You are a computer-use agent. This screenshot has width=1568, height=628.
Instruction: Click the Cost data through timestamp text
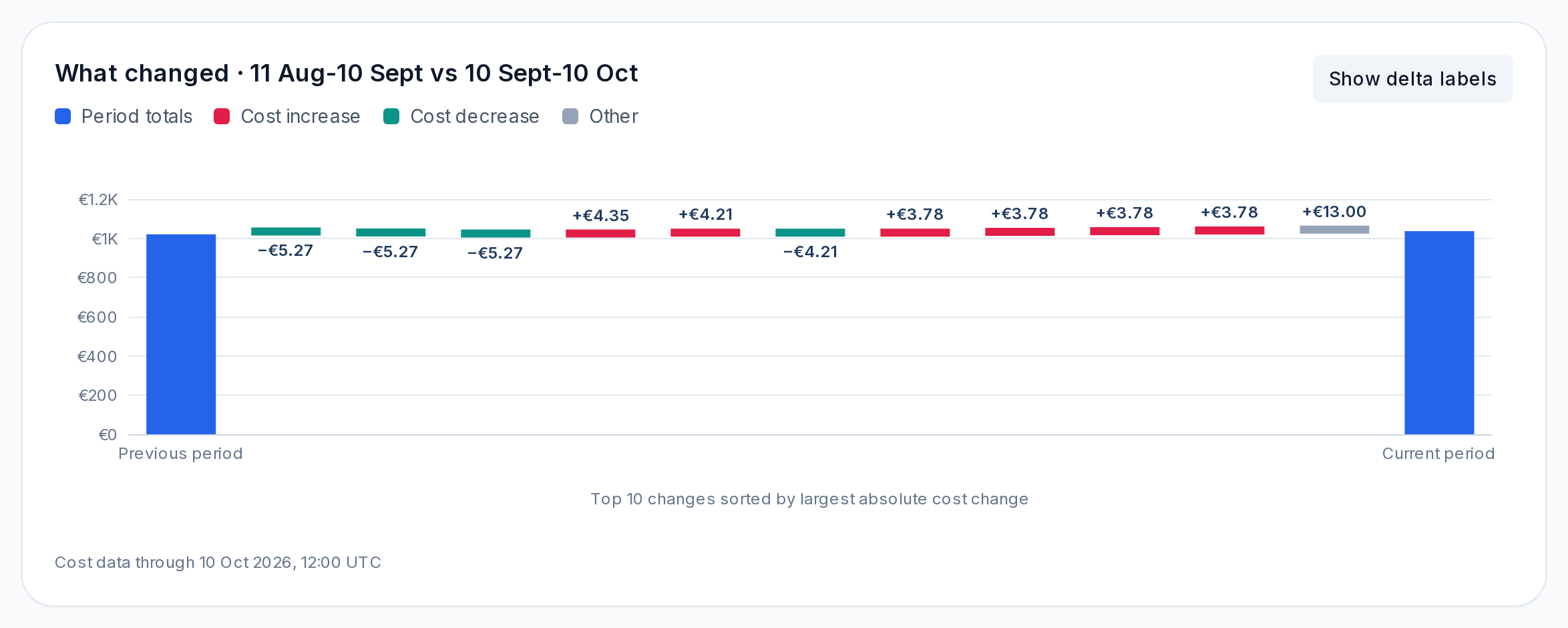[218, 563]
